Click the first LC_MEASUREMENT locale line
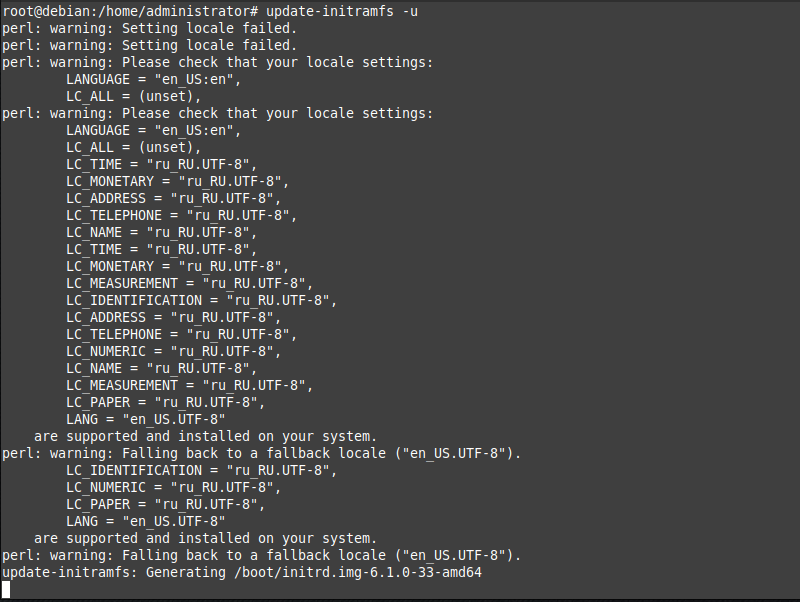Viewport: 800px width, 602px height. 189,283
